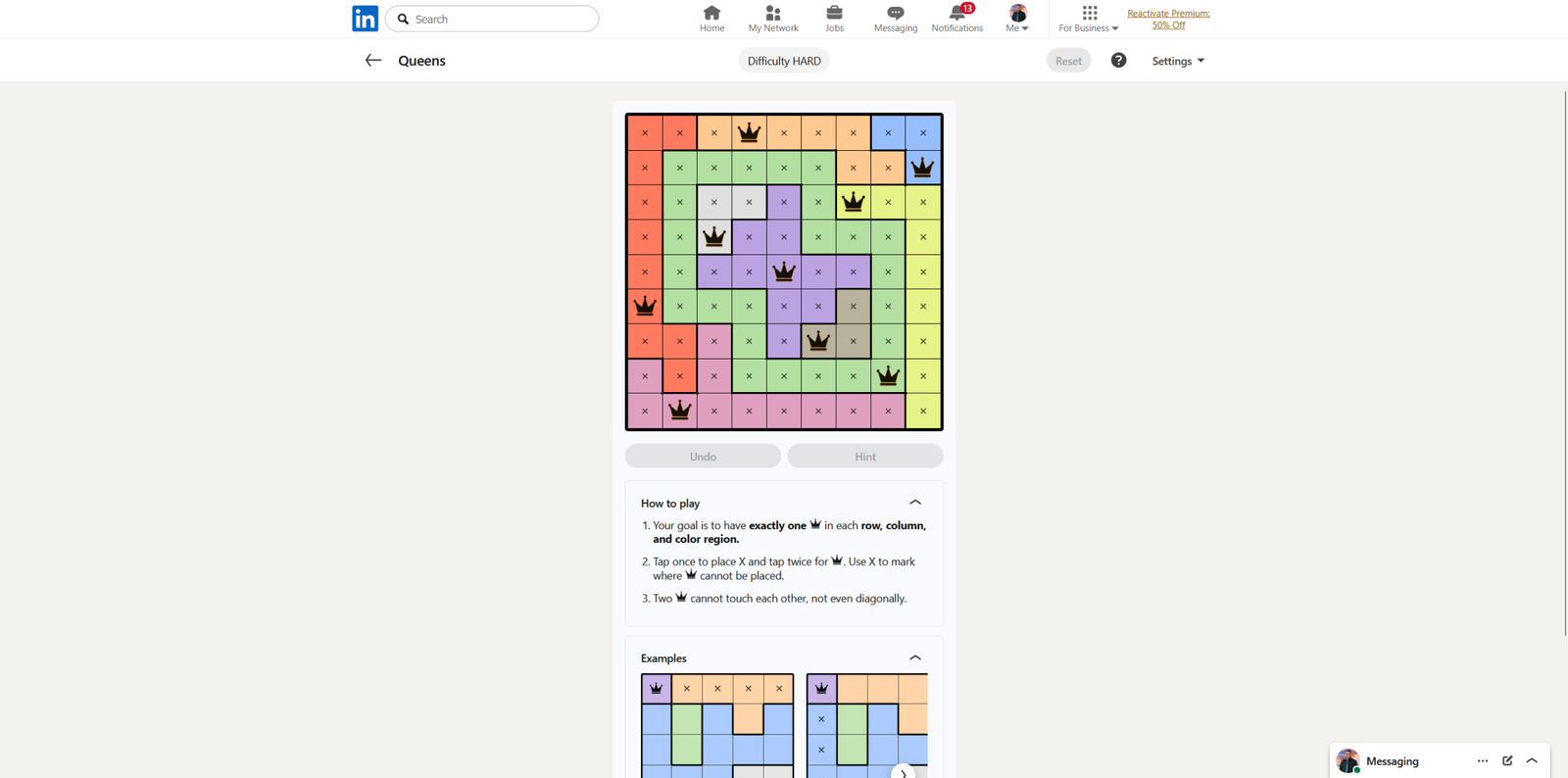The height and width of the screenshot is (778, 1568).
Task: Toggle the queen in the top row
Action: [x=750, y=132]
